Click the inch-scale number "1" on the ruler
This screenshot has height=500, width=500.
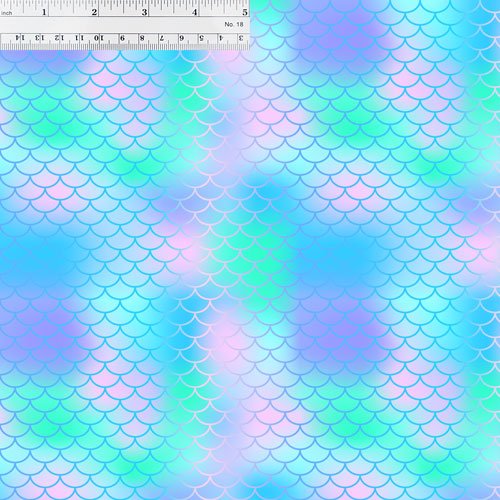pos(44,12)
